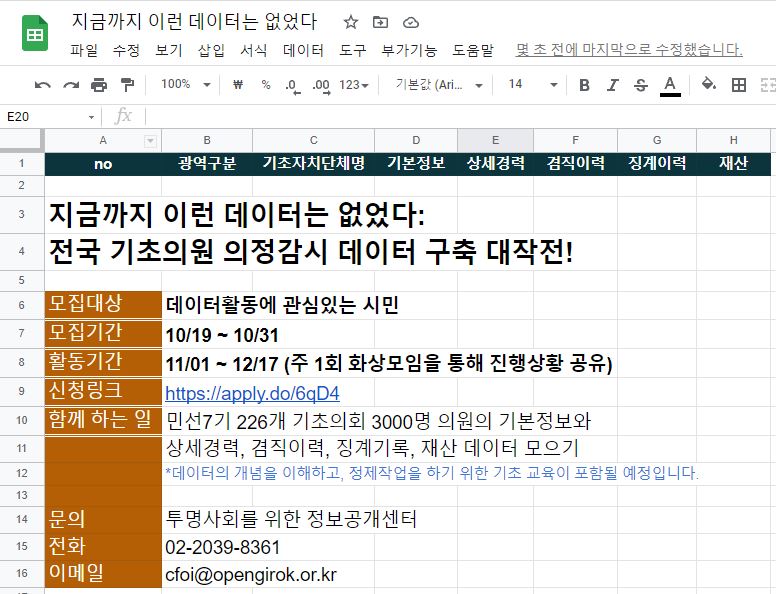Open the 부가기능 menu
The image size is (776, 594).
409,50
